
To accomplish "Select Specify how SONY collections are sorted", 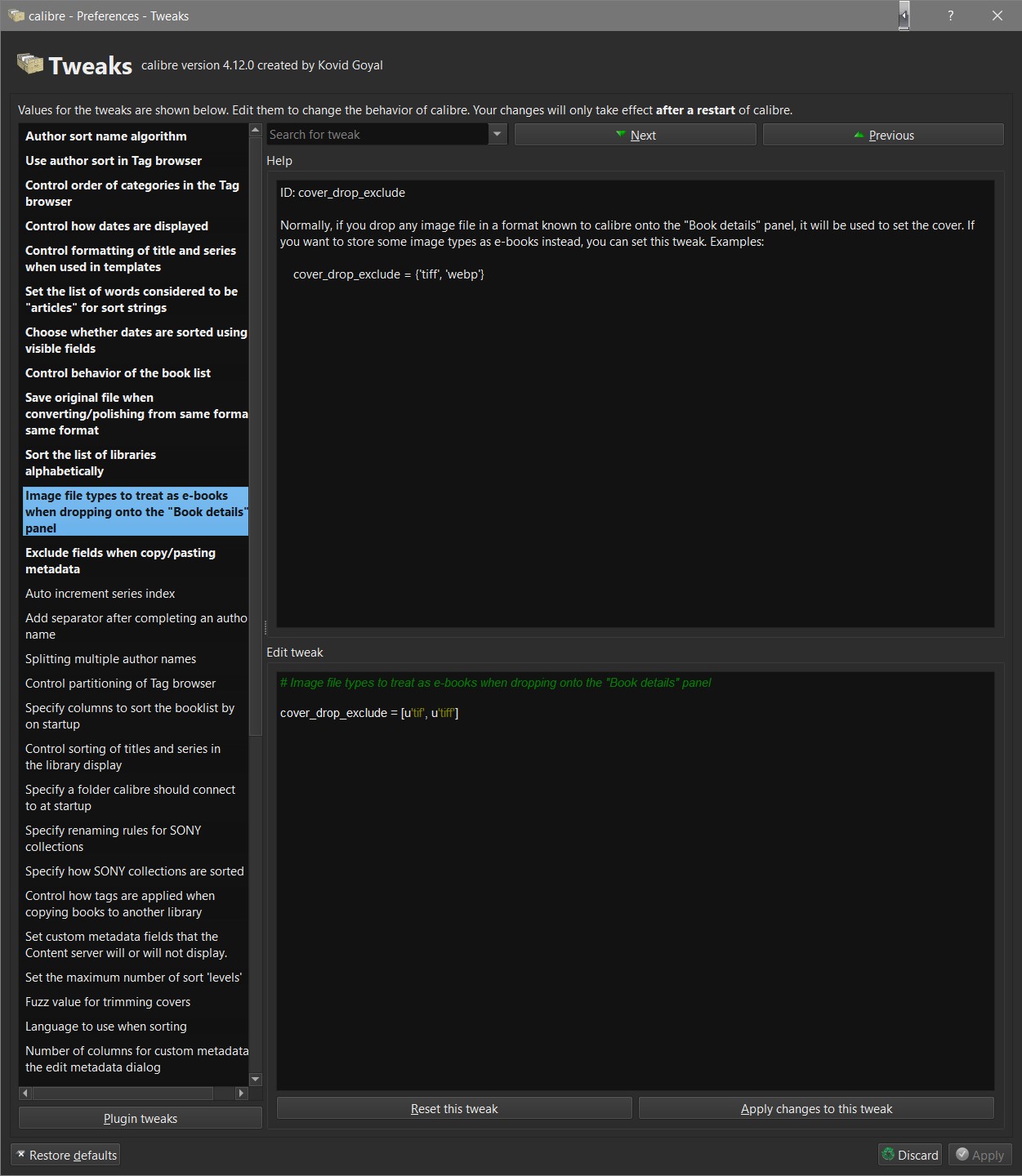I will (x=136, y=871).
